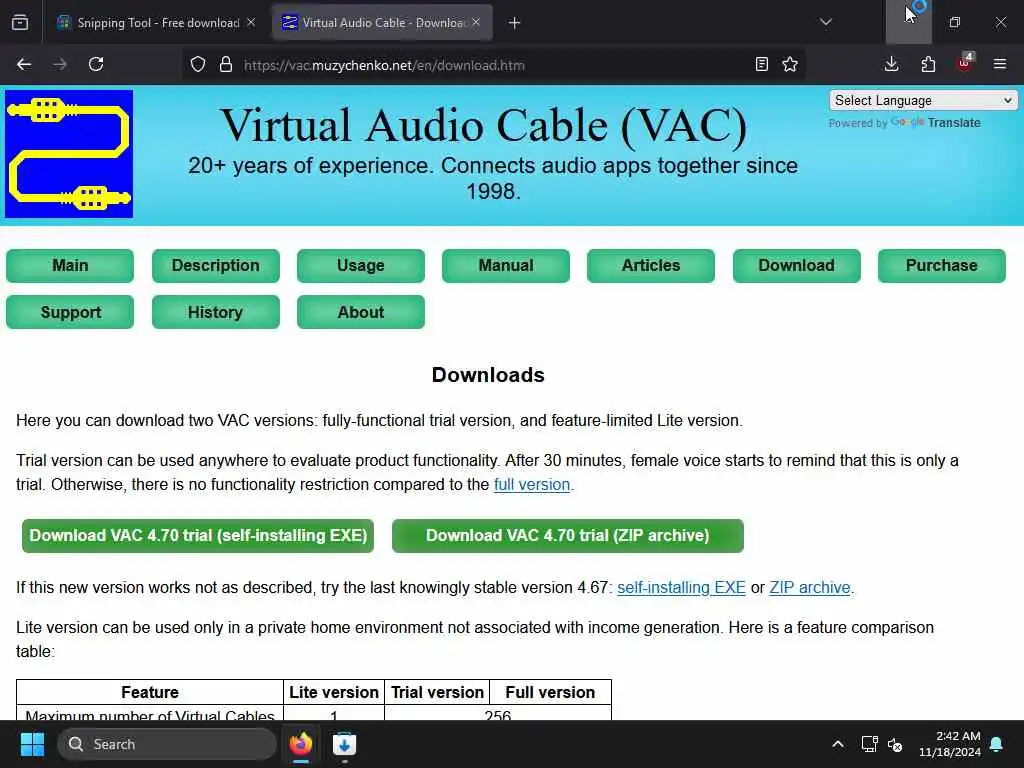Follow the full version link
This screenshot has width=1024, height=768.
coord(532,485)
